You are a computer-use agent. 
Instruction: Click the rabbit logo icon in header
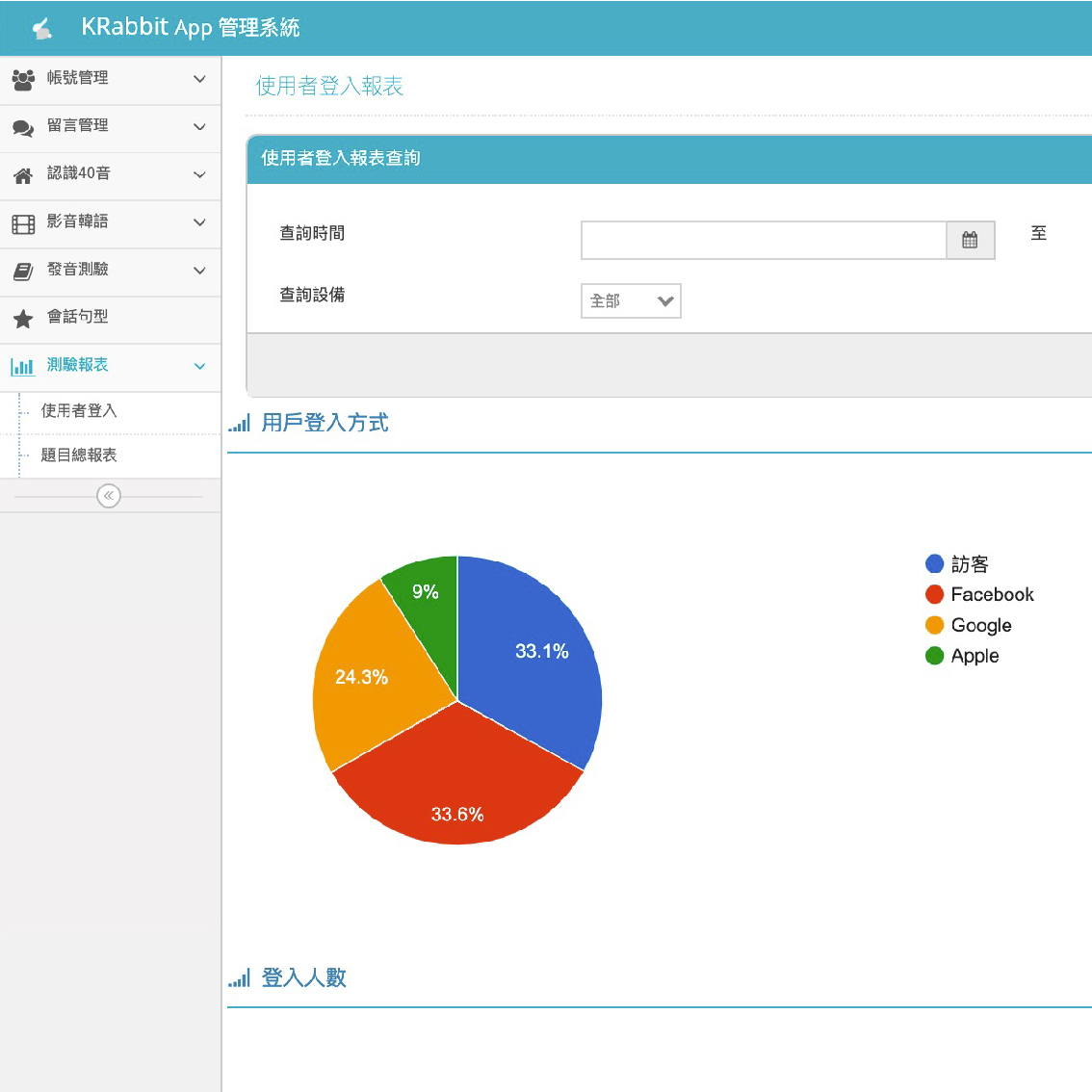[x=42, y=29]
